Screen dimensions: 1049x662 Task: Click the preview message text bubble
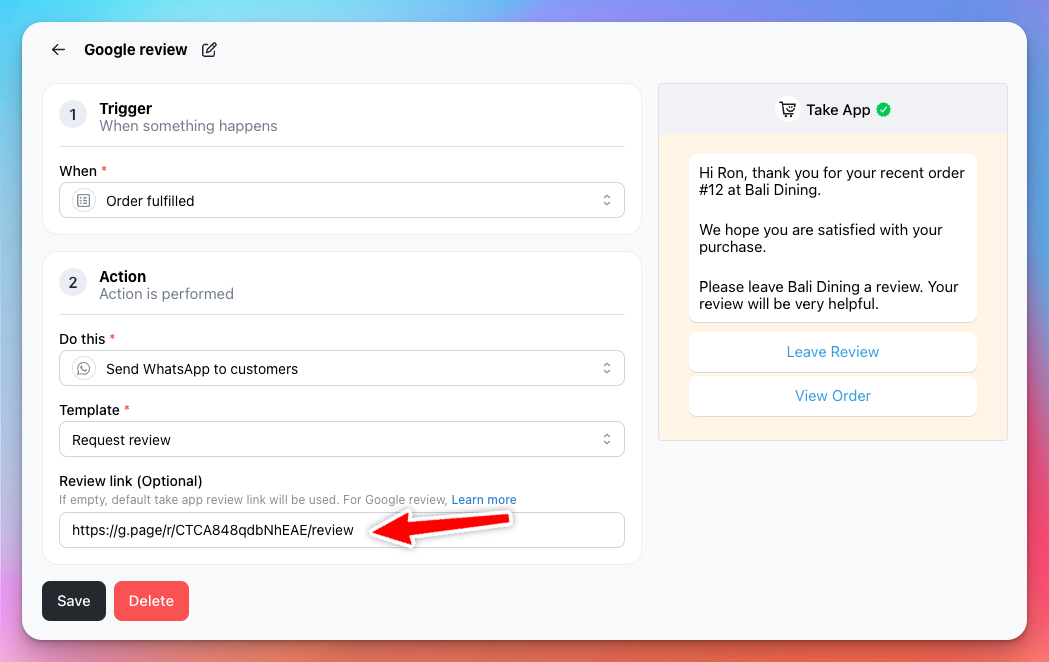[x=832, y=238]
